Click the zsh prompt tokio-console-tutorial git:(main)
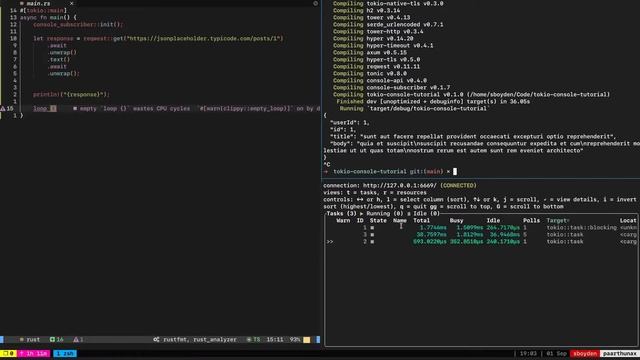 pos(388,171)
